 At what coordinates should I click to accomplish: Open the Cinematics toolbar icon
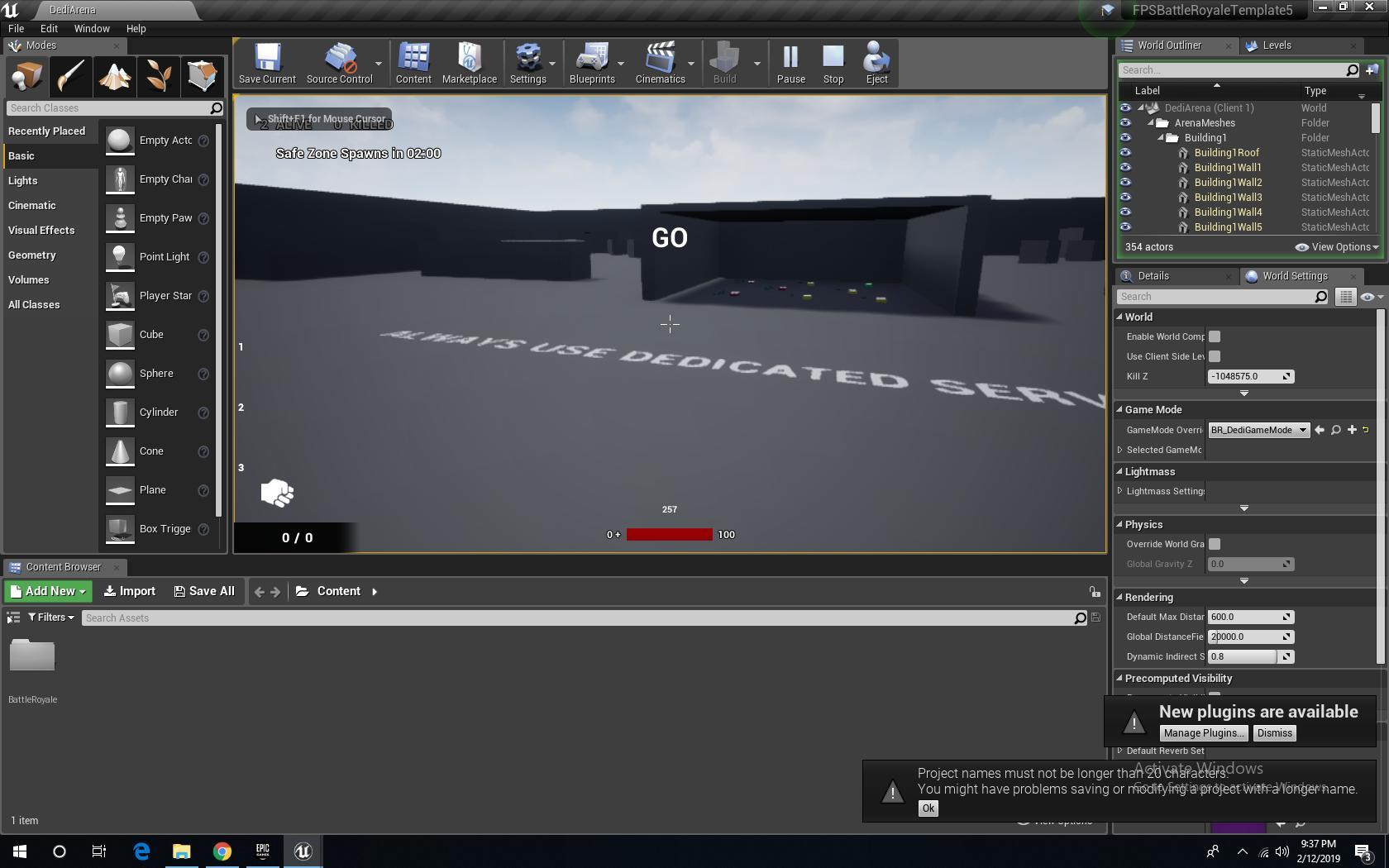tap(660, 63)
